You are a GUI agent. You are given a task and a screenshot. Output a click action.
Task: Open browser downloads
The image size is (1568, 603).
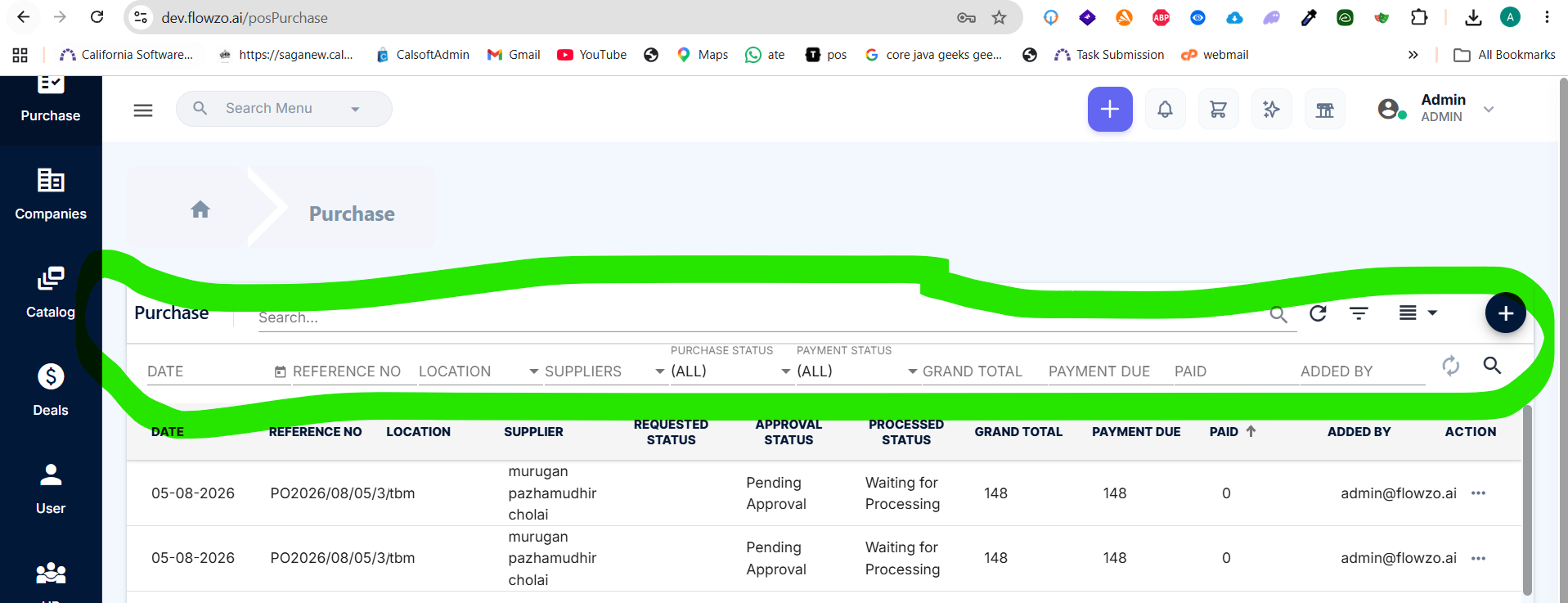tap(1473, 17)
